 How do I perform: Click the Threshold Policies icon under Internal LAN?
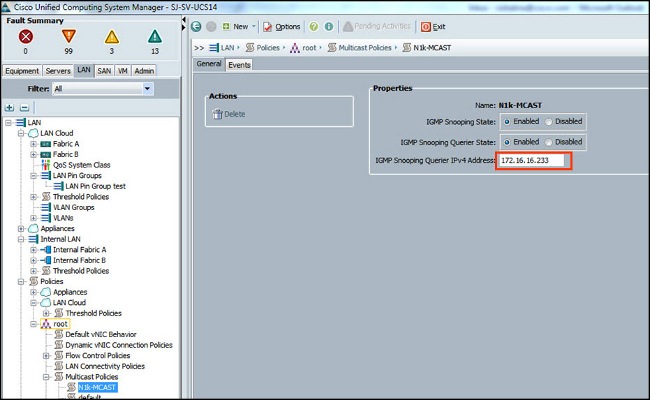pos(46,271)
